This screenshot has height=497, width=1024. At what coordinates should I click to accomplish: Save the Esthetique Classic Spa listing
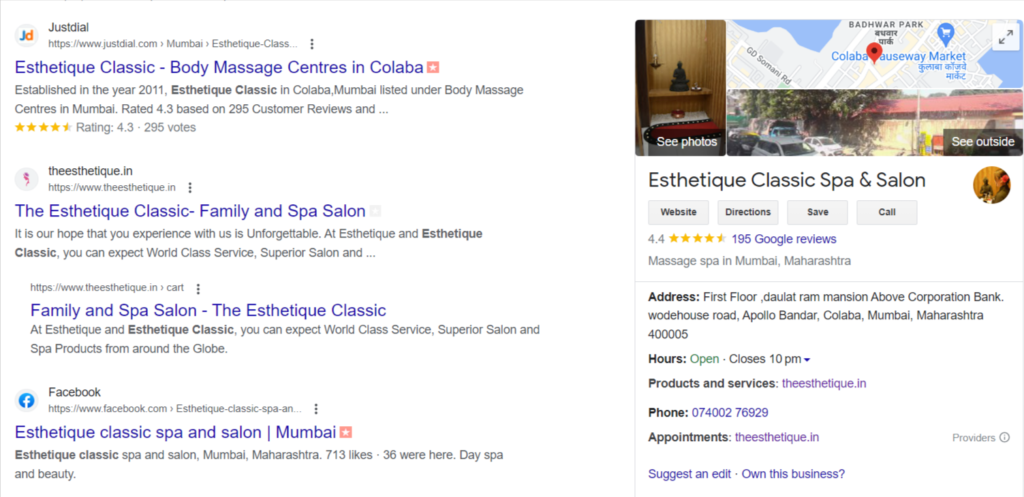(818, 212)
